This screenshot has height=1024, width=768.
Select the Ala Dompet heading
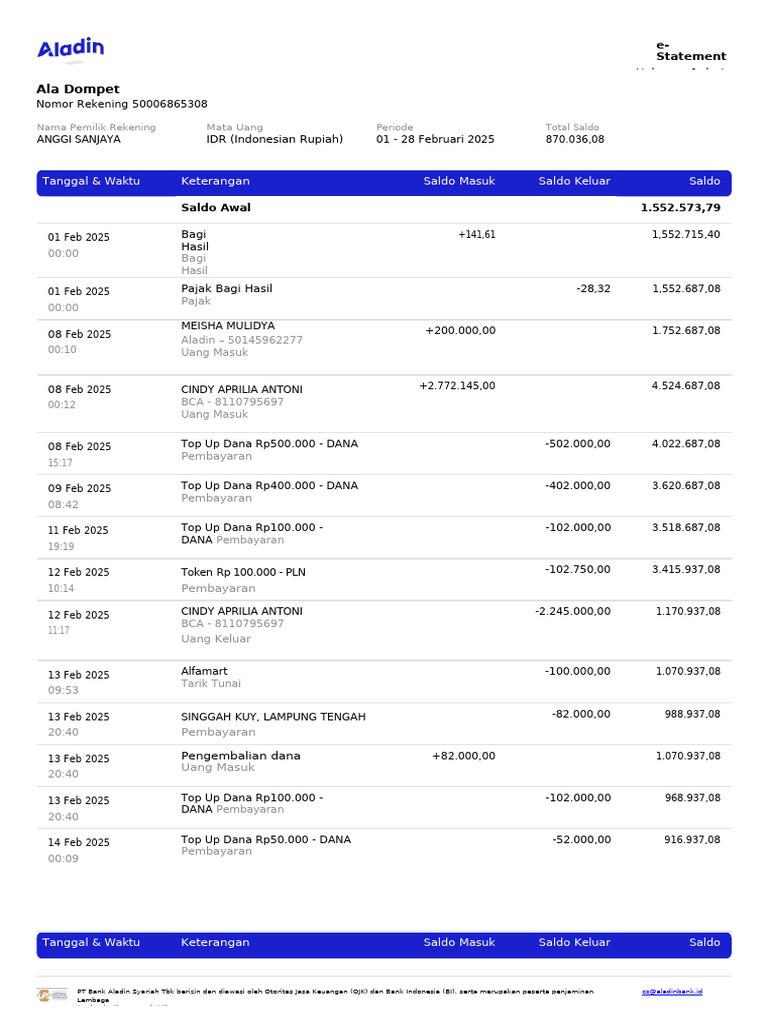(78, 89)
